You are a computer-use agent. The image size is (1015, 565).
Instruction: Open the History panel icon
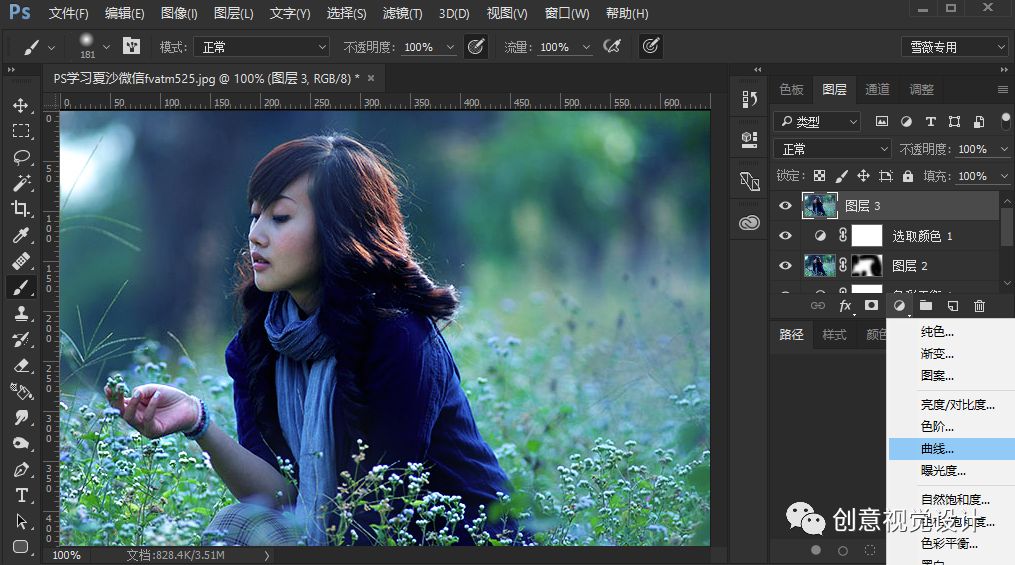tap(750, 98)
